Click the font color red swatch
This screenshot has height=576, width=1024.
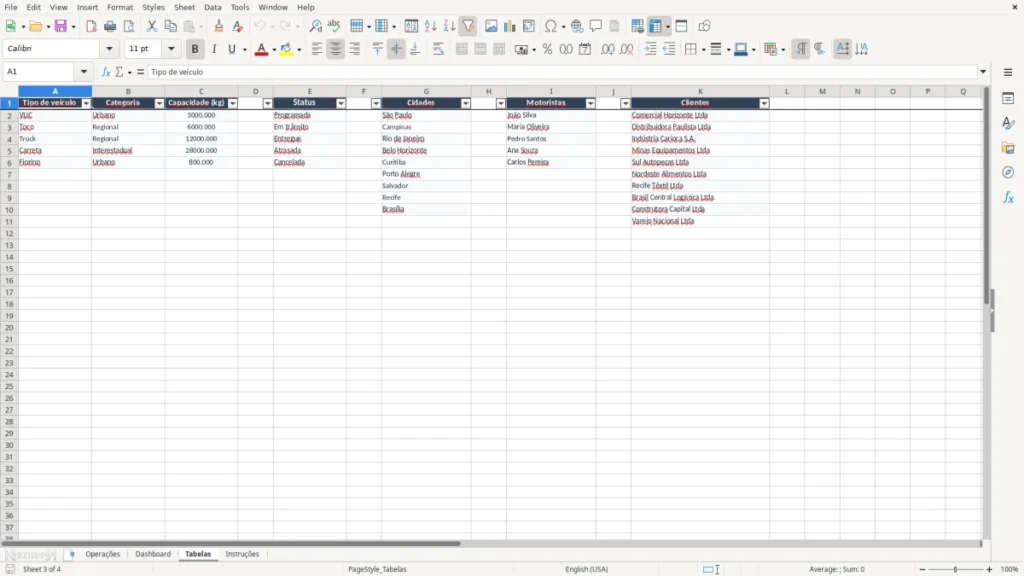261,50
